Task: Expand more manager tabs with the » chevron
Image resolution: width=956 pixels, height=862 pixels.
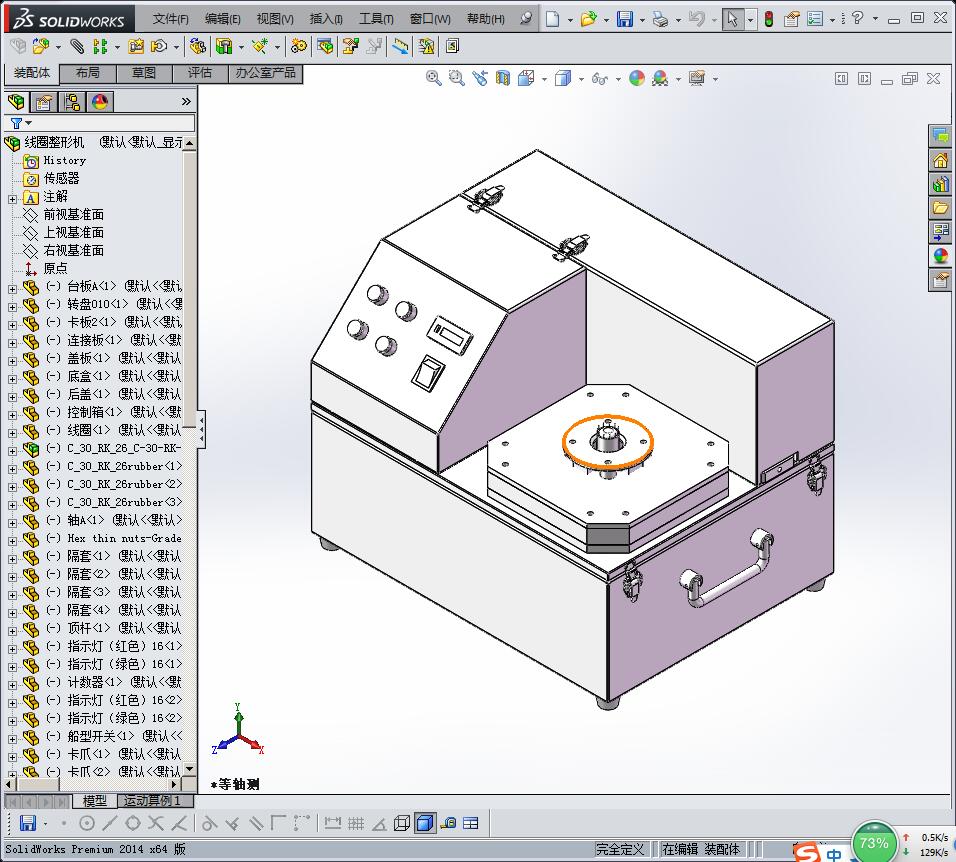Action: pos(186,102)
